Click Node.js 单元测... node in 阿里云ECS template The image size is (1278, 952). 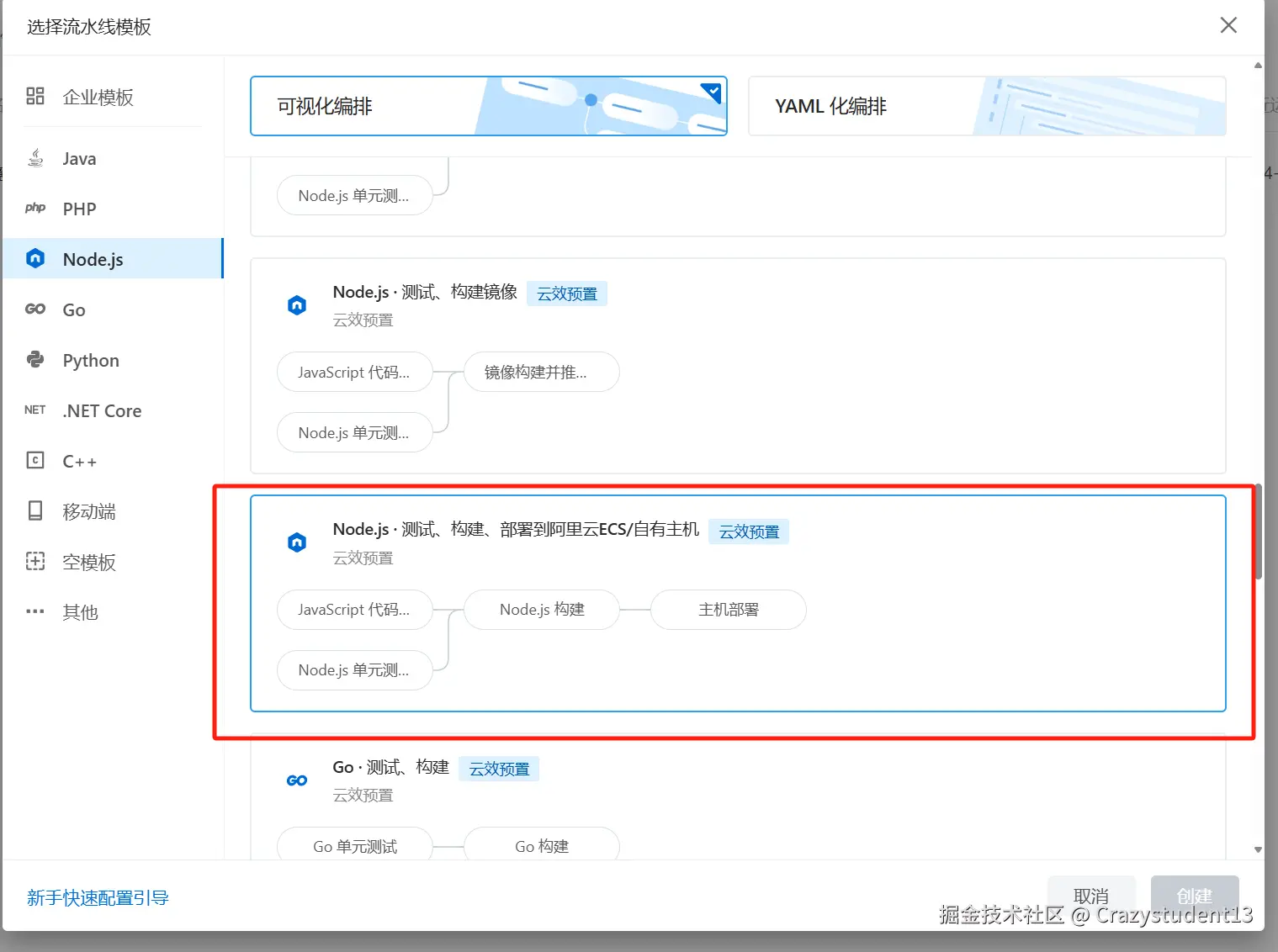coord(355,669)
